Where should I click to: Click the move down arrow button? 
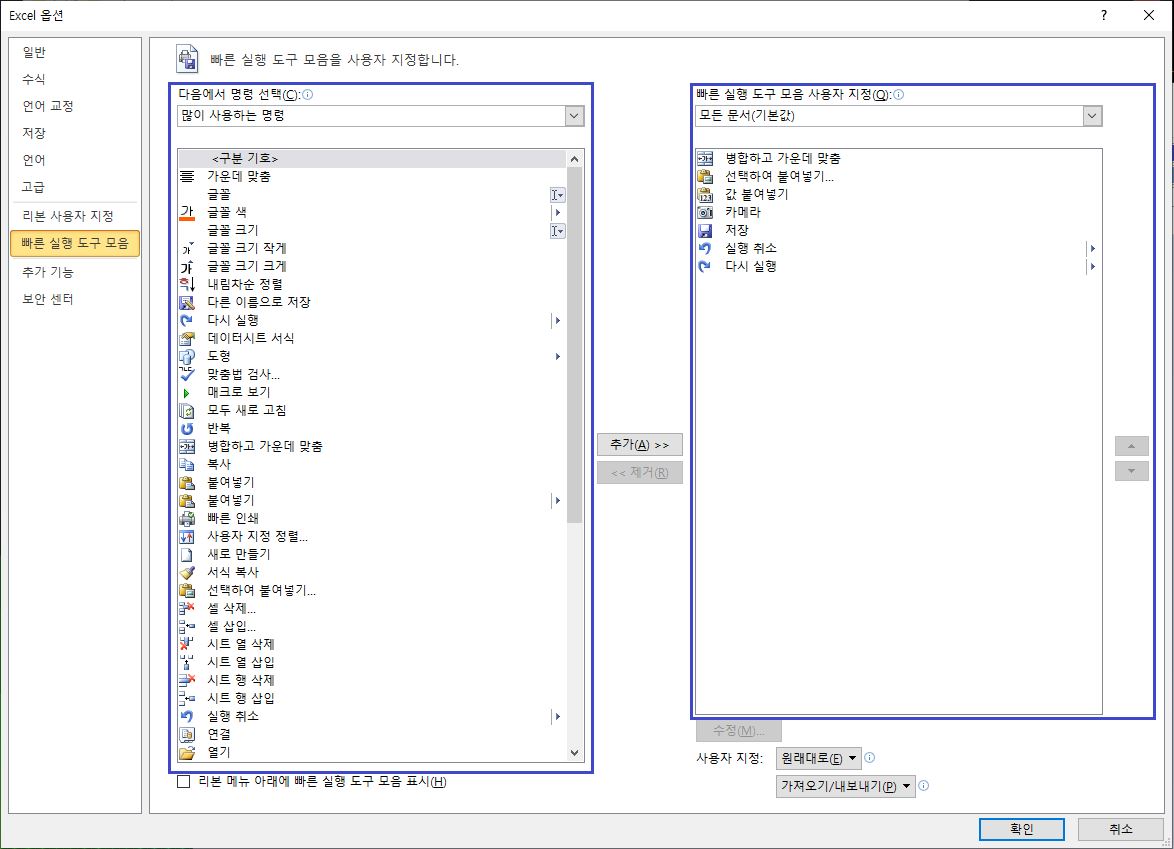(x=1131, y=471)
